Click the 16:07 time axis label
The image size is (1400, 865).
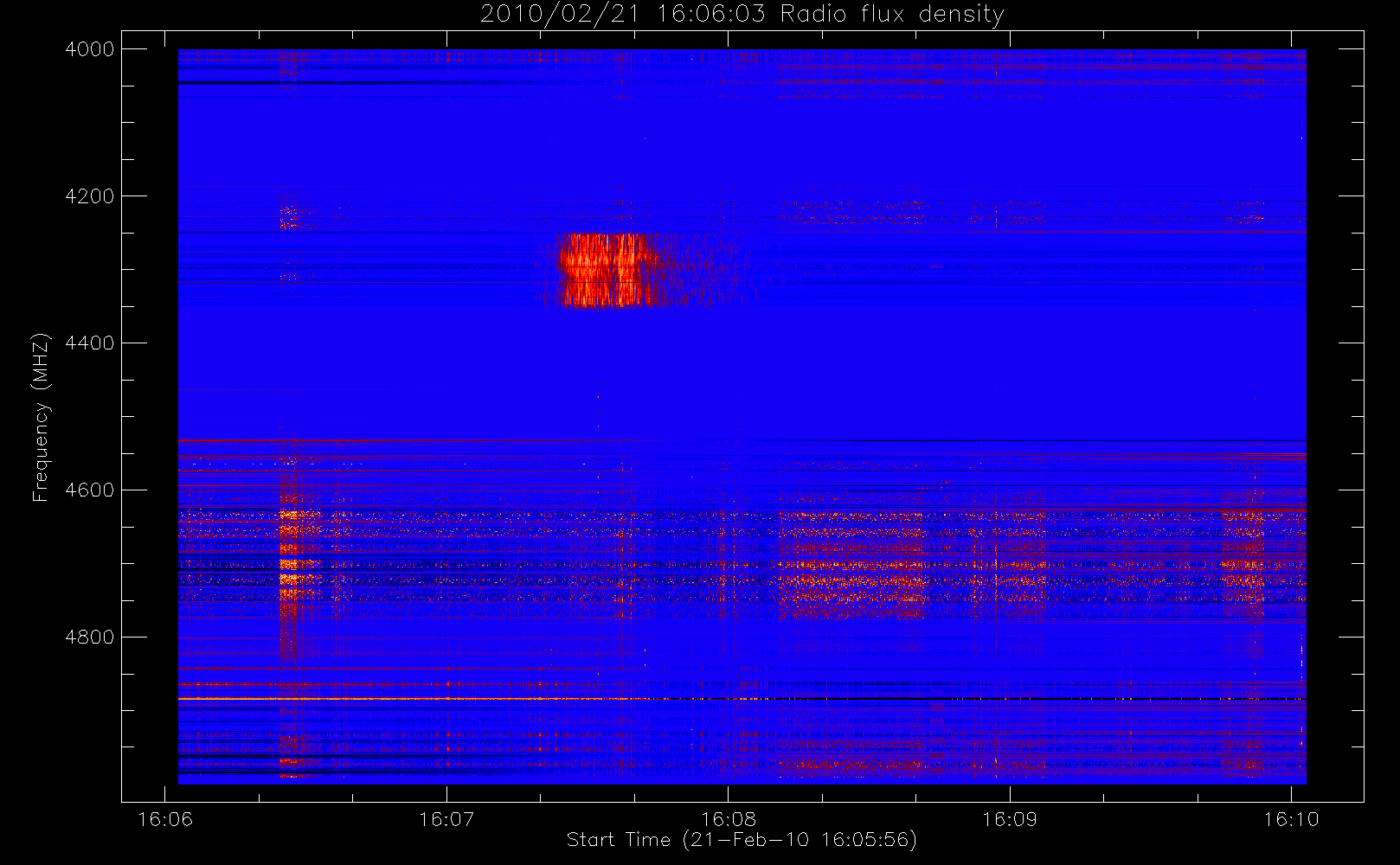pos(446,819)
